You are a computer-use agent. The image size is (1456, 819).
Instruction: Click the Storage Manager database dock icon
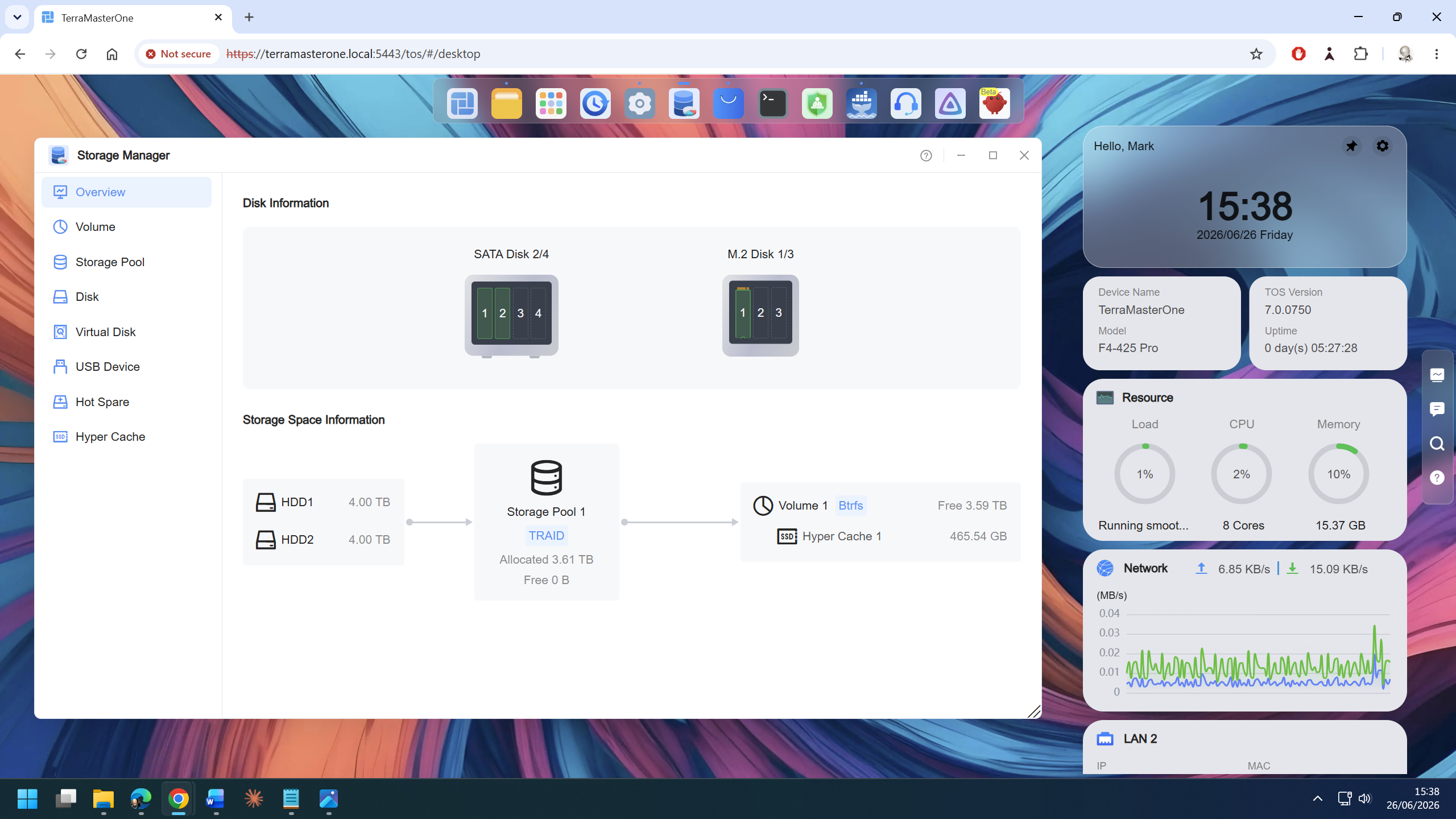click(684, 104)
